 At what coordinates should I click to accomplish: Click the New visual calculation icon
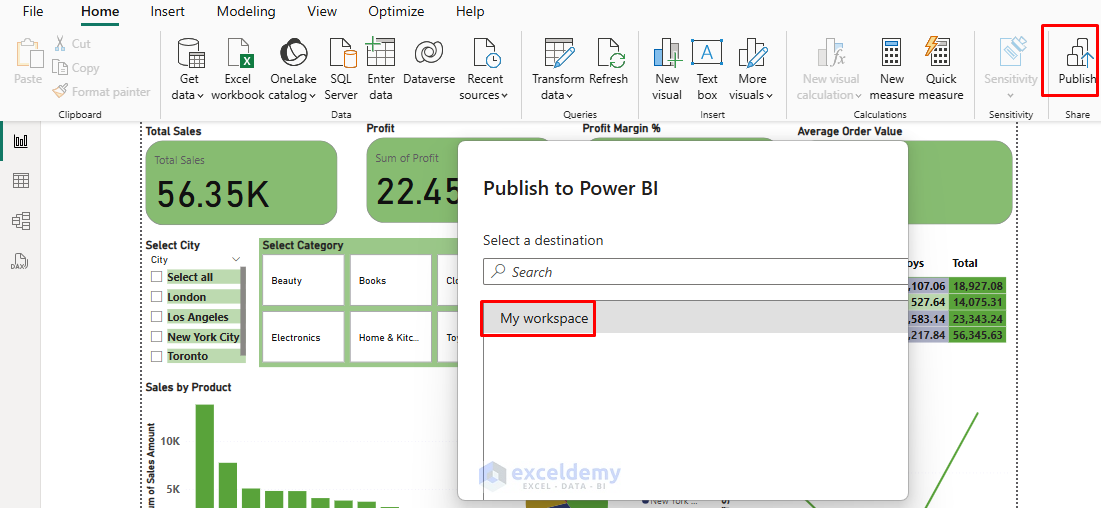pyautogui.click(x=832, y=53)
